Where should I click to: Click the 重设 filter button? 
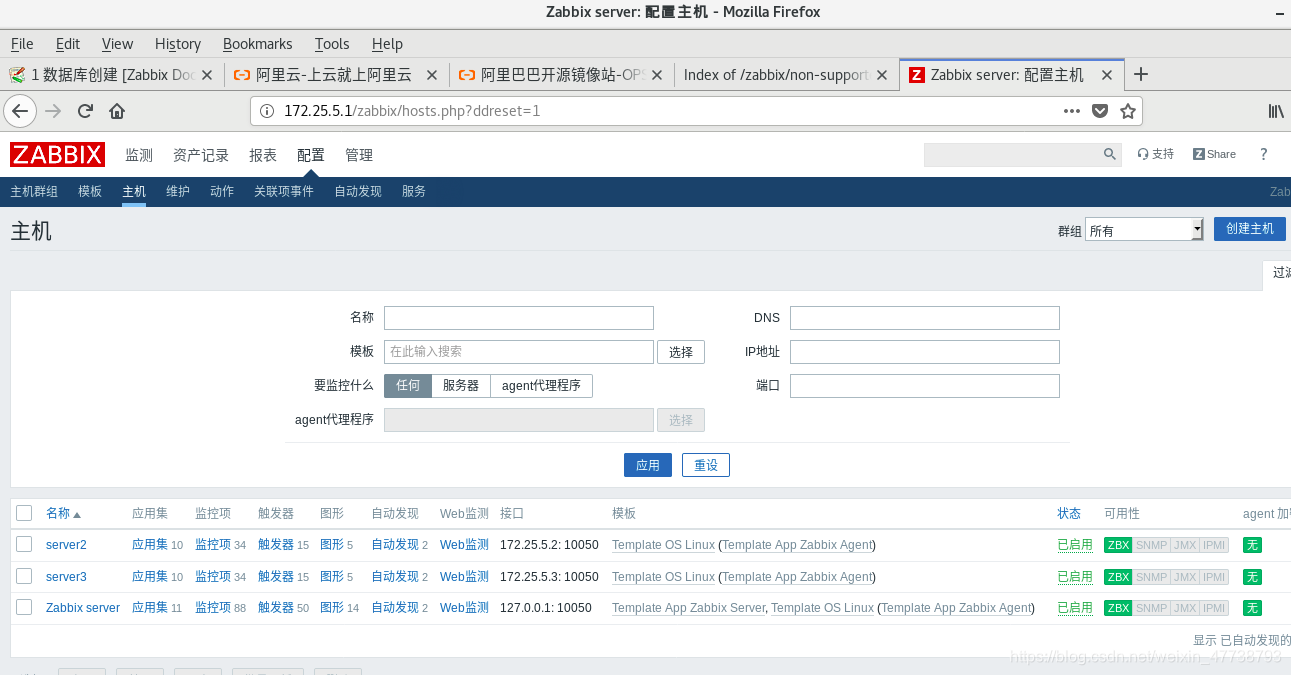click(706, 465)
